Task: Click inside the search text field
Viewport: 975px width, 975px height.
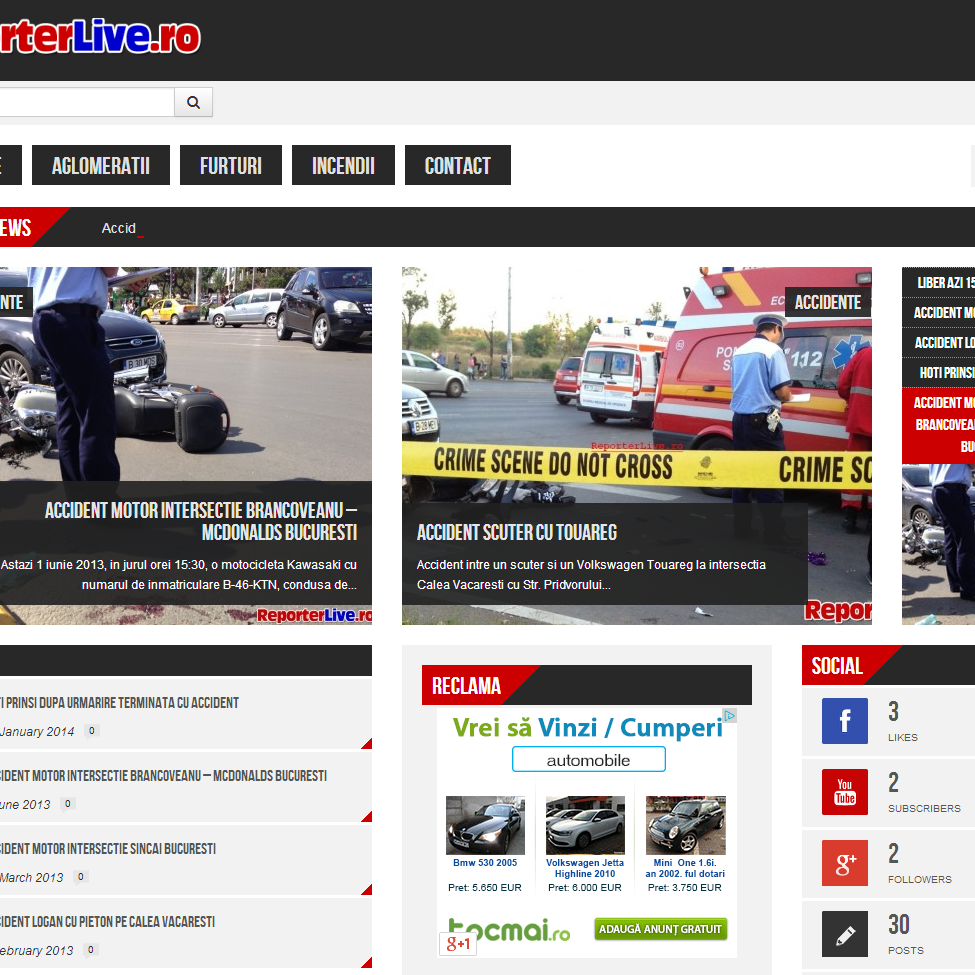Action: [85, 102]
